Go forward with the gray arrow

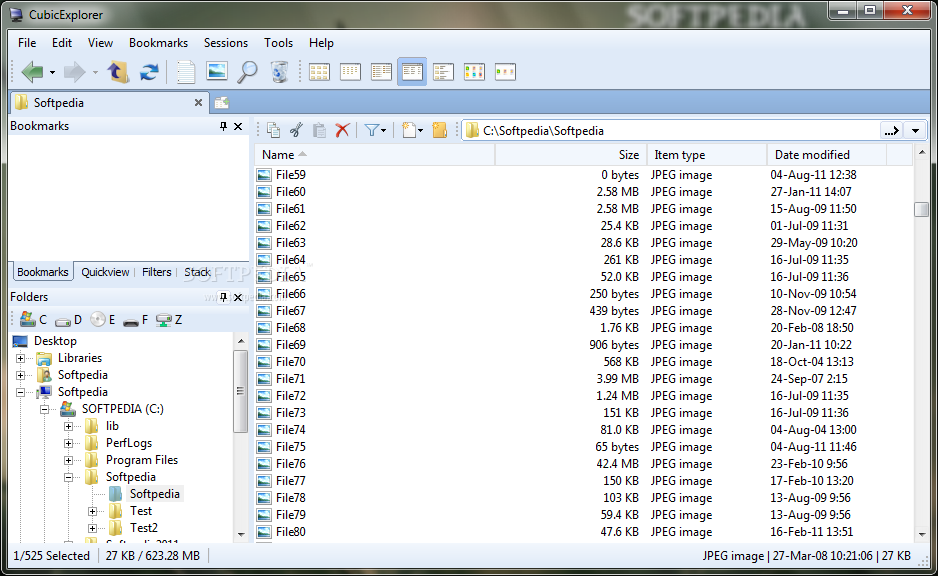75,72
